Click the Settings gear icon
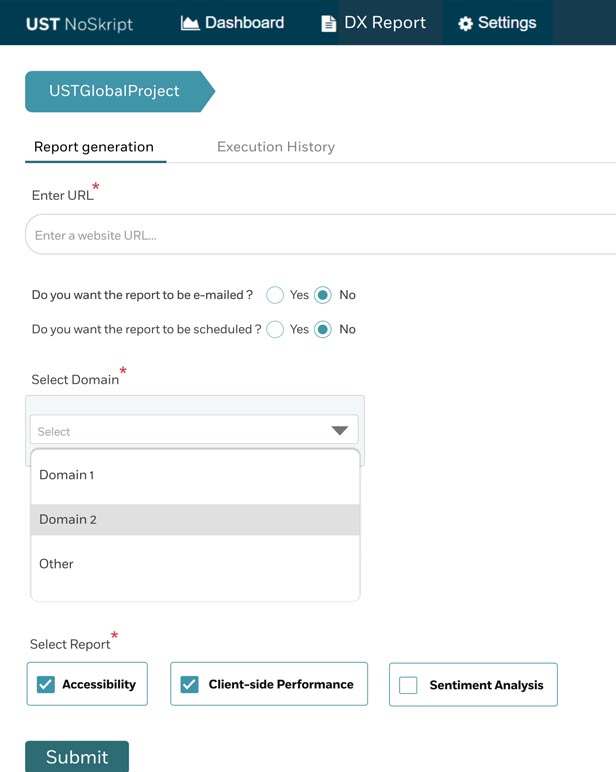The image size is (616, 772). (465, 24)
